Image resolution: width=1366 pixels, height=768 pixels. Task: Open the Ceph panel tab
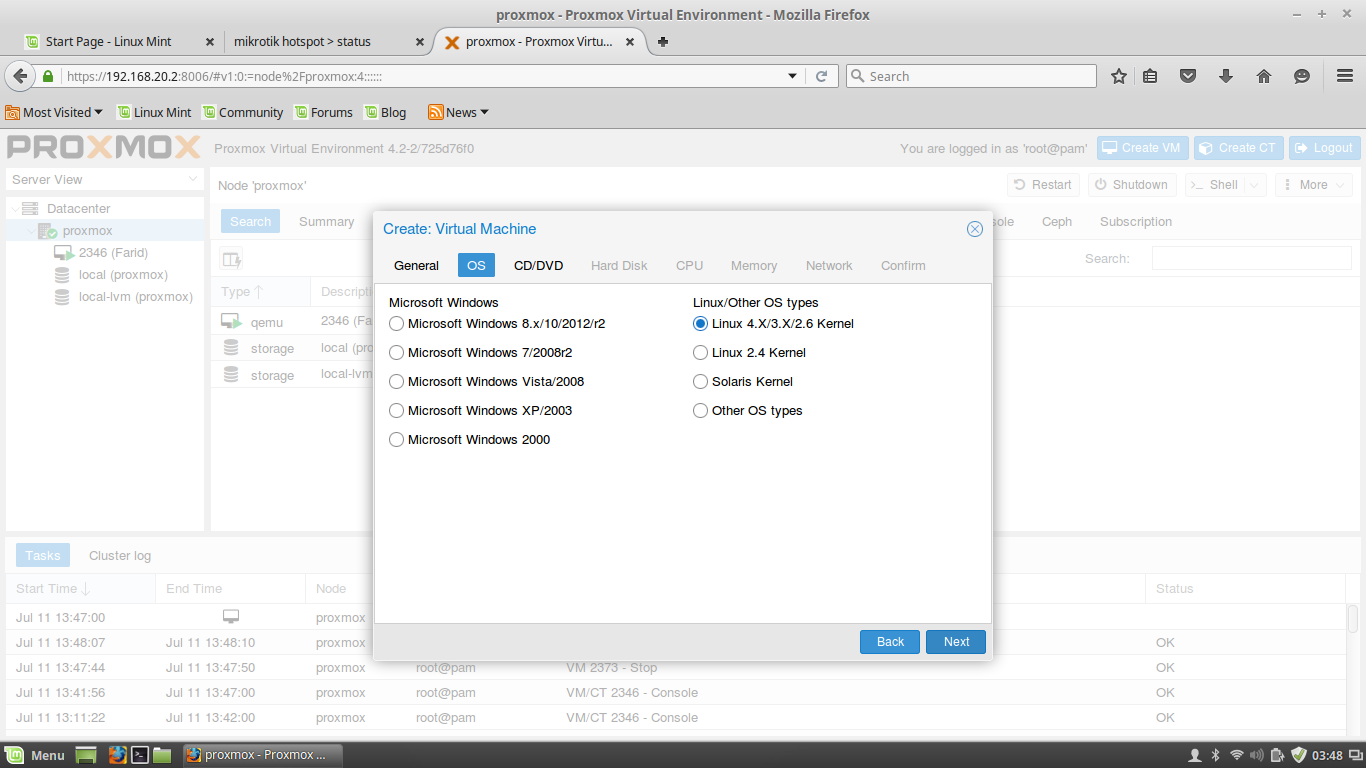pos(1057,222)
